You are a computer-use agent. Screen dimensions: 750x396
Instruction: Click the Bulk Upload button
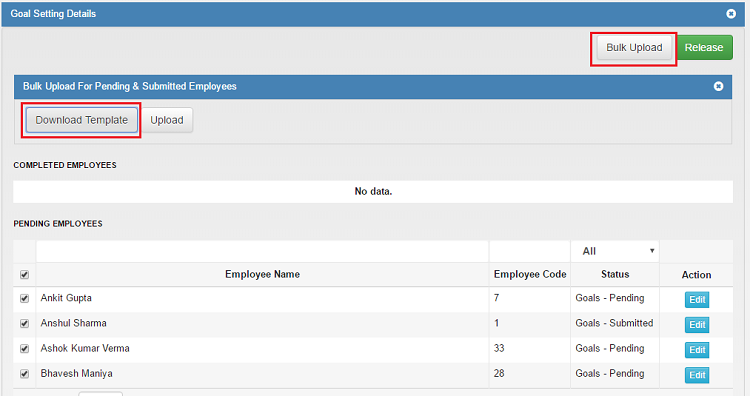coord(634,47)
